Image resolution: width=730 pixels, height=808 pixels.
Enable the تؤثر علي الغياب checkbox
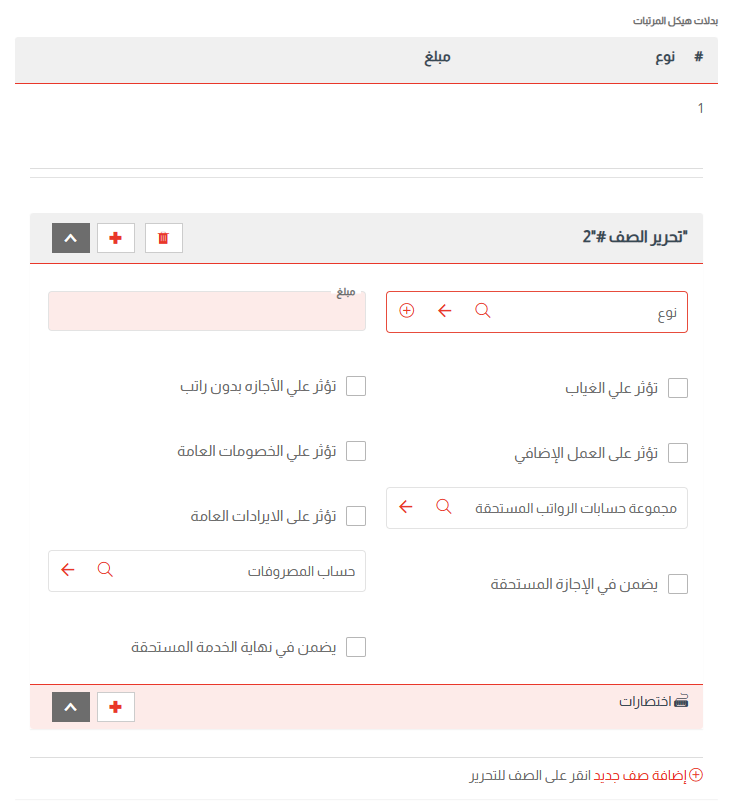coord(678,388)
